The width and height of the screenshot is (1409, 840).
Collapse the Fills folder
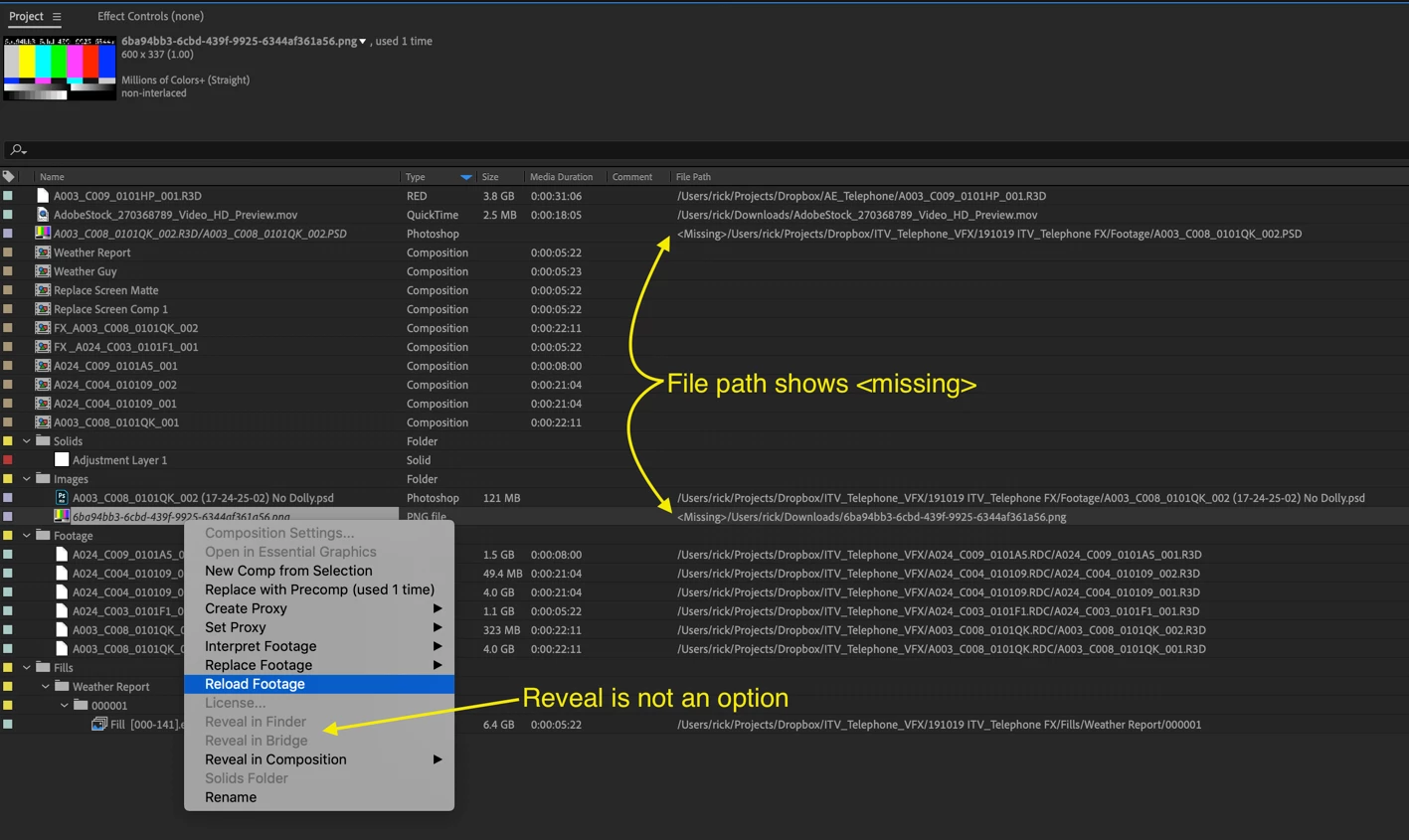[x=27, y=668]
